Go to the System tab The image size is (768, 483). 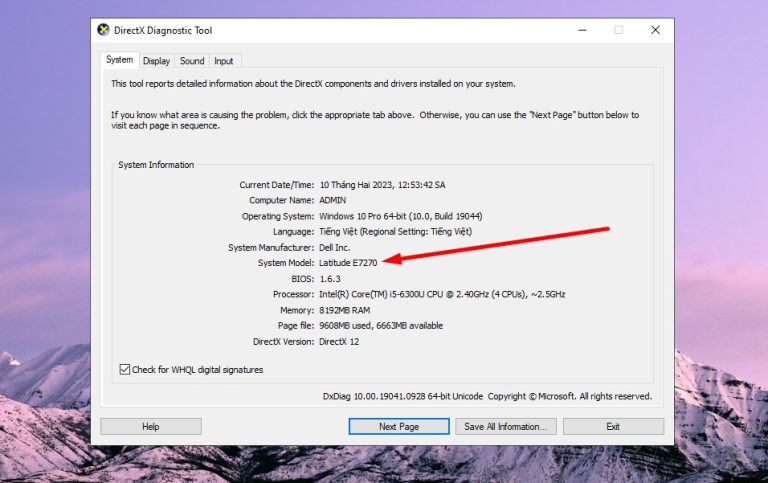[x=120, y=60]
